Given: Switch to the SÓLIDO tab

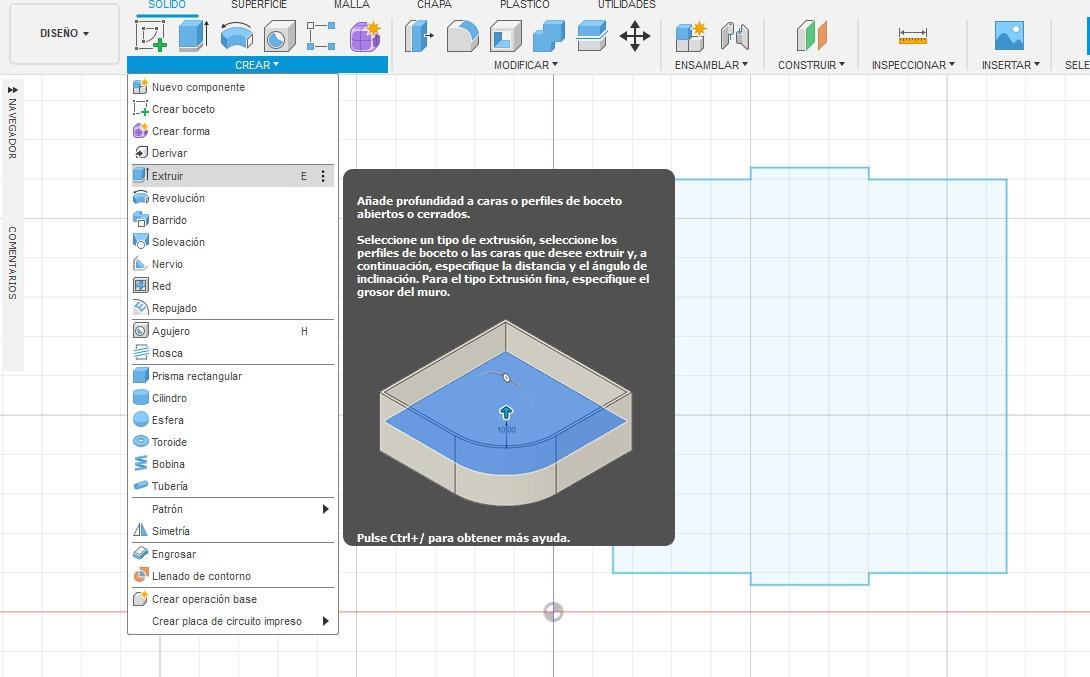Looking at the screenshot, I should point(167,5).
